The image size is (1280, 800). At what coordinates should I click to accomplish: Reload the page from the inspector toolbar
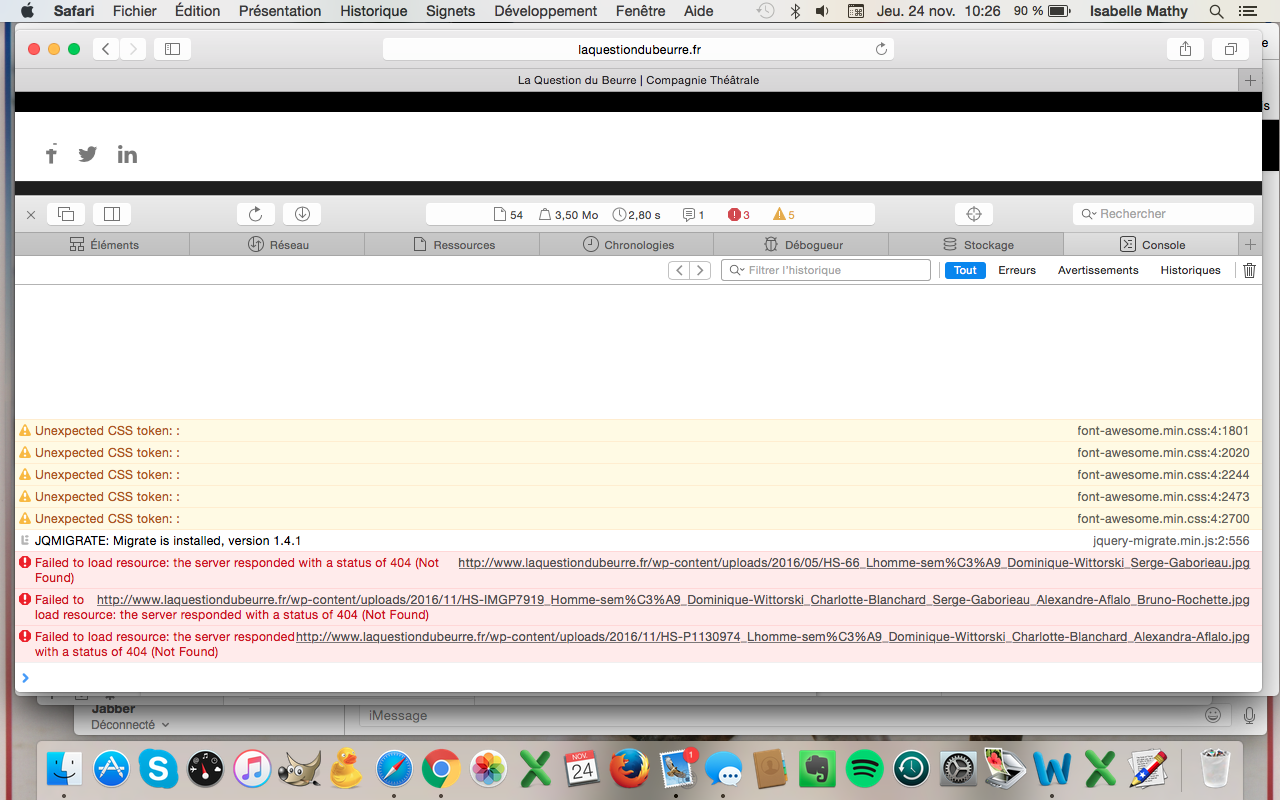255,214
